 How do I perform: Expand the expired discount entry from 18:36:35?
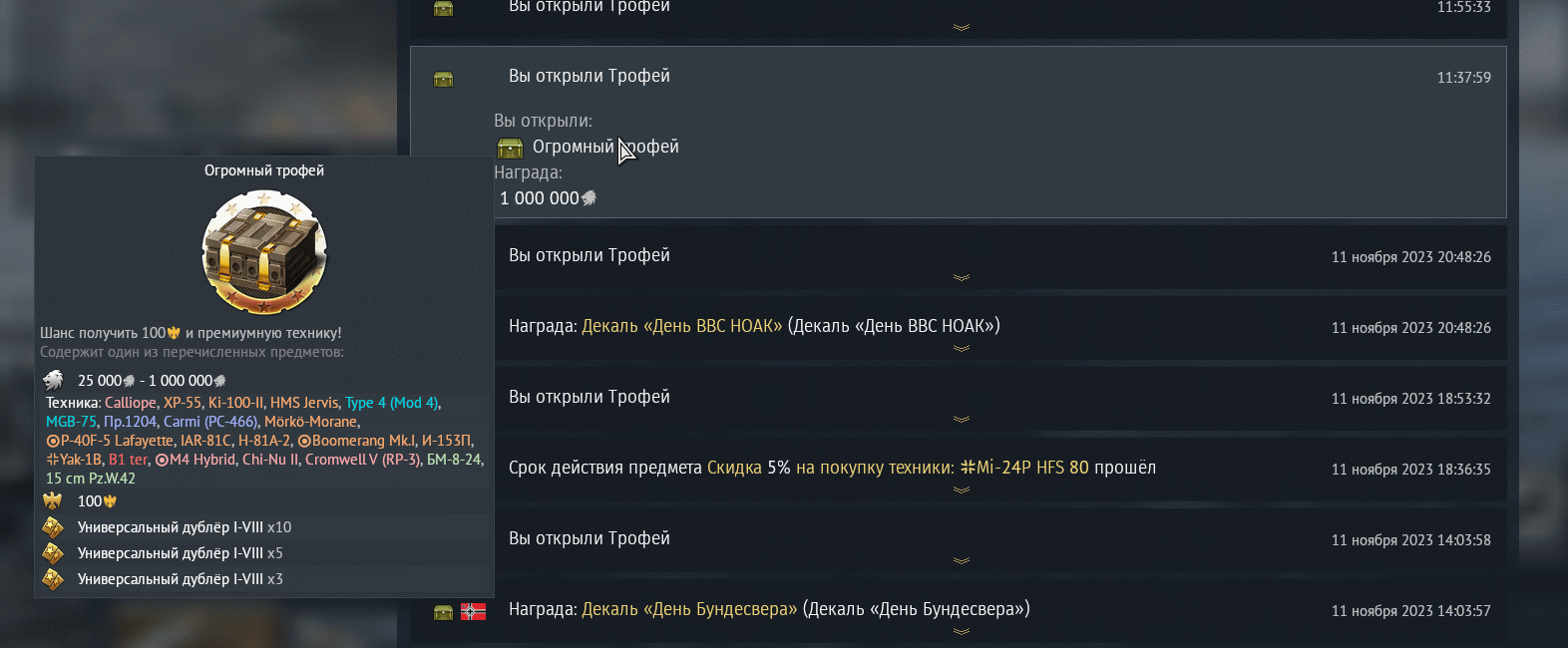(x=961, y=490)
